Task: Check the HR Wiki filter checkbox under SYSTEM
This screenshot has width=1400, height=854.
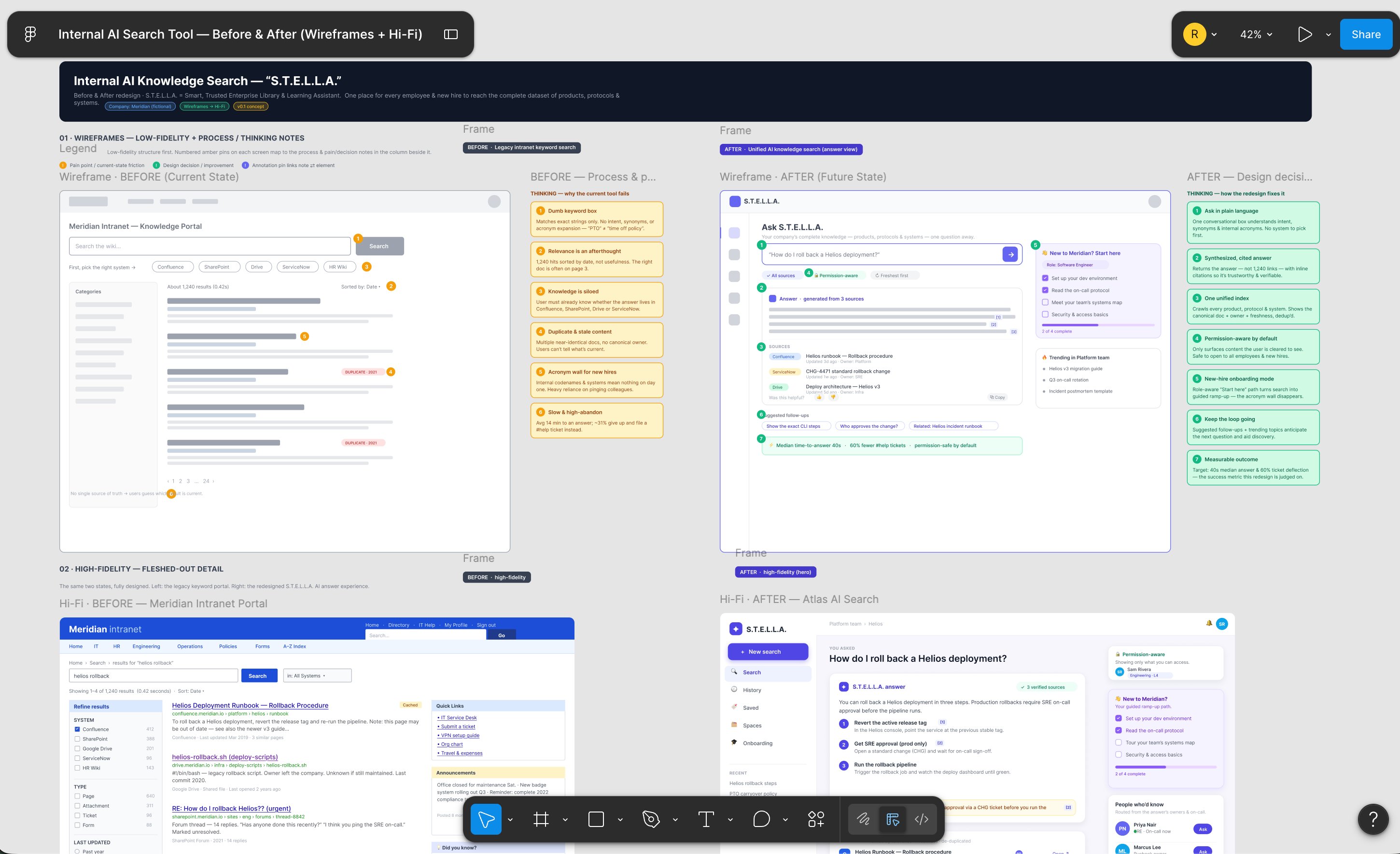Action: pyautogui.click(x=77, y=768)
